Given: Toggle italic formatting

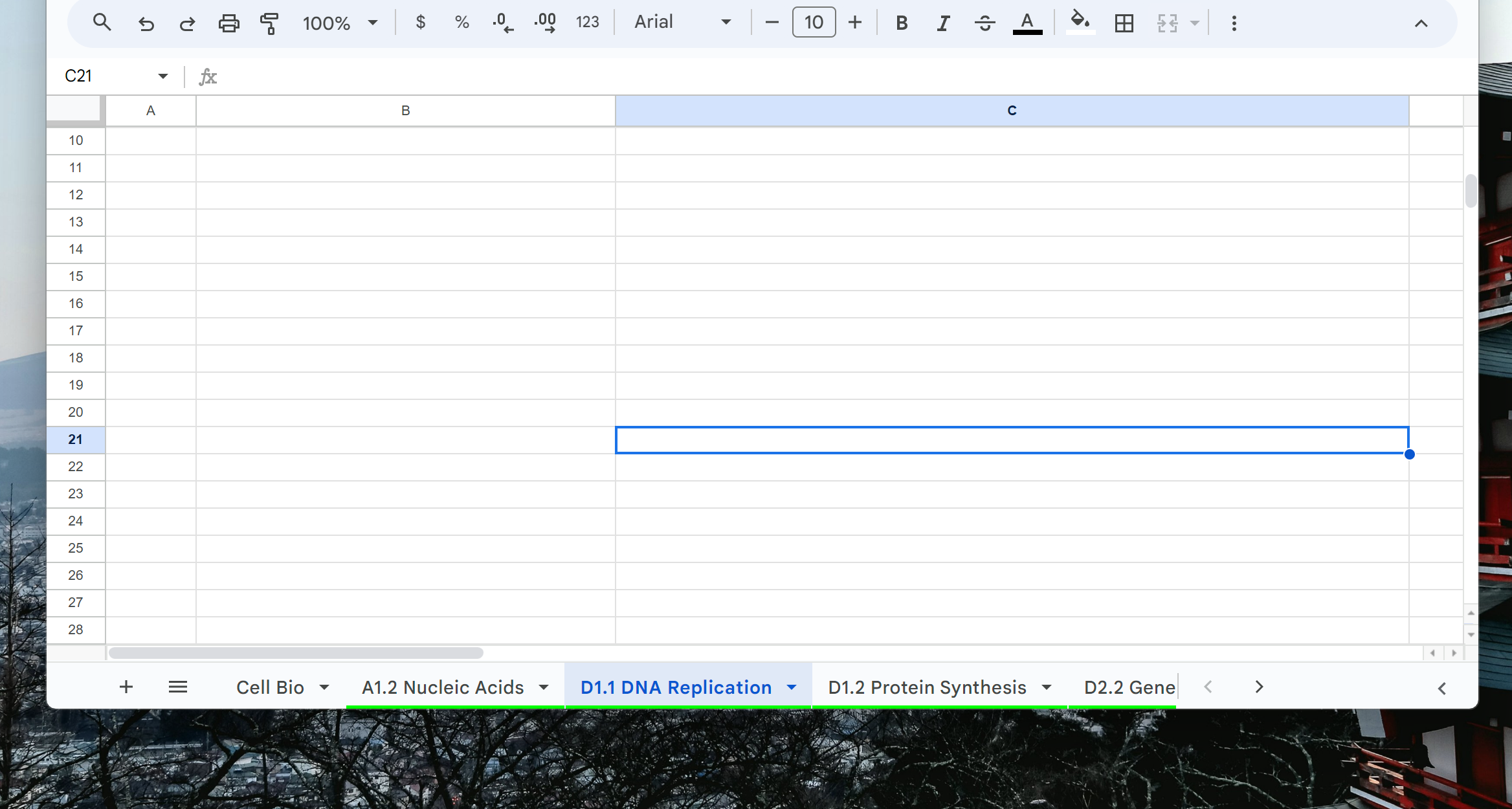Looking at the screenshot, I should 943,23.
